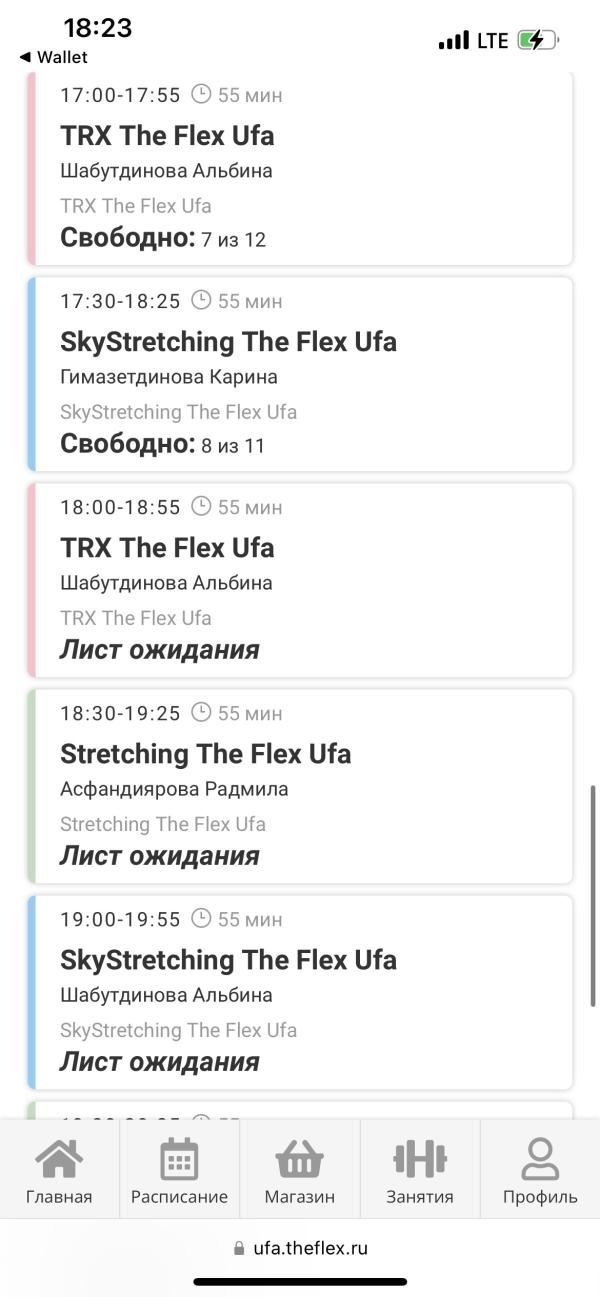
Task: Tap the clock icon on 17:30-18:25 class
Action: 201,300
